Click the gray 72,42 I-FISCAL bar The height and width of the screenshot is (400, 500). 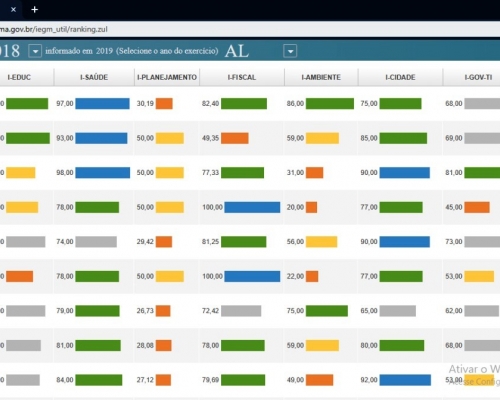click(241, 311)
